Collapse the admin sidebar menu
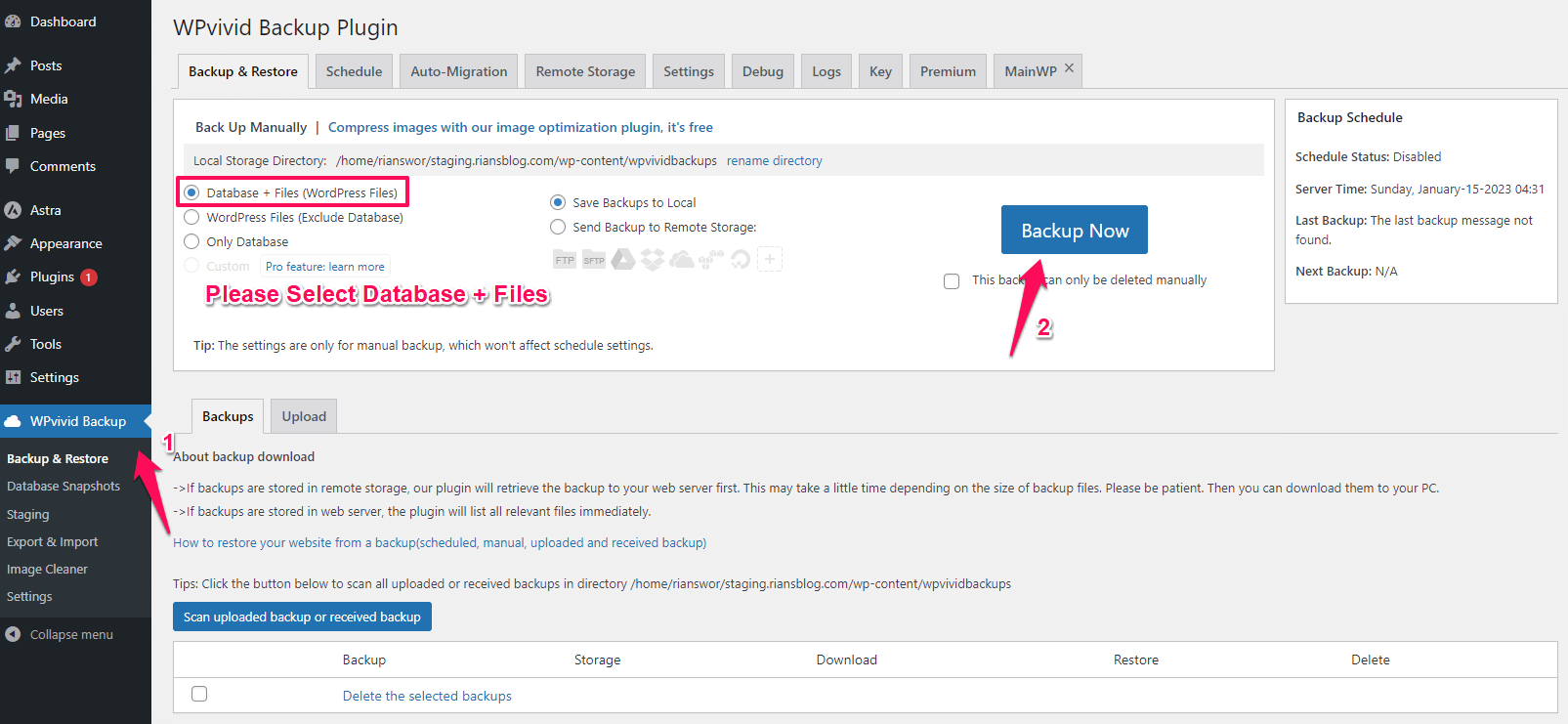Screen dimensions: 1568x724 [71, 634]
